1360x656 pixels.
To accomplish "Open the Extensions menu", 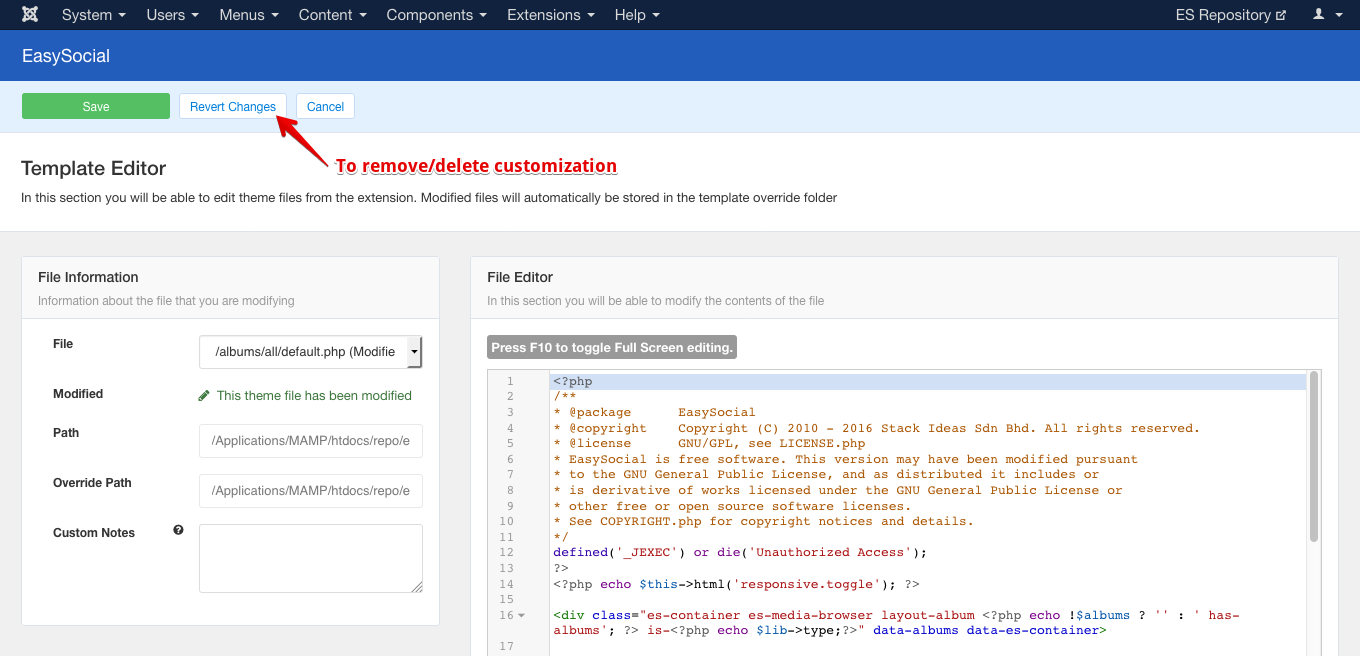I will [x=550, y=15].
